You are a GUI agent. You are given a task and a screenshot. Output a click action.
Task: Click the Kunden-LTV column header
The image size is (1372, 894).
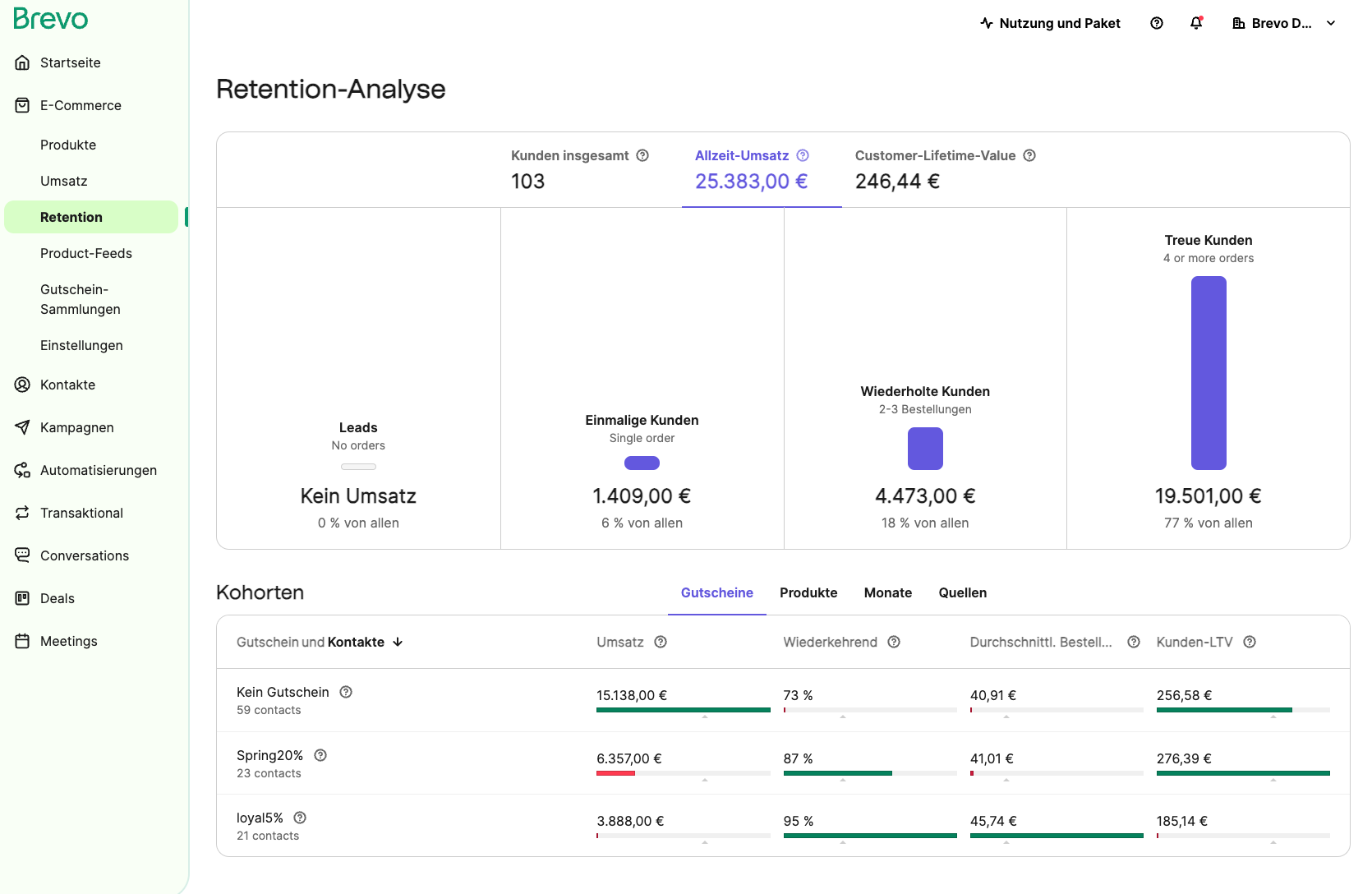(x=1195, y=642)
